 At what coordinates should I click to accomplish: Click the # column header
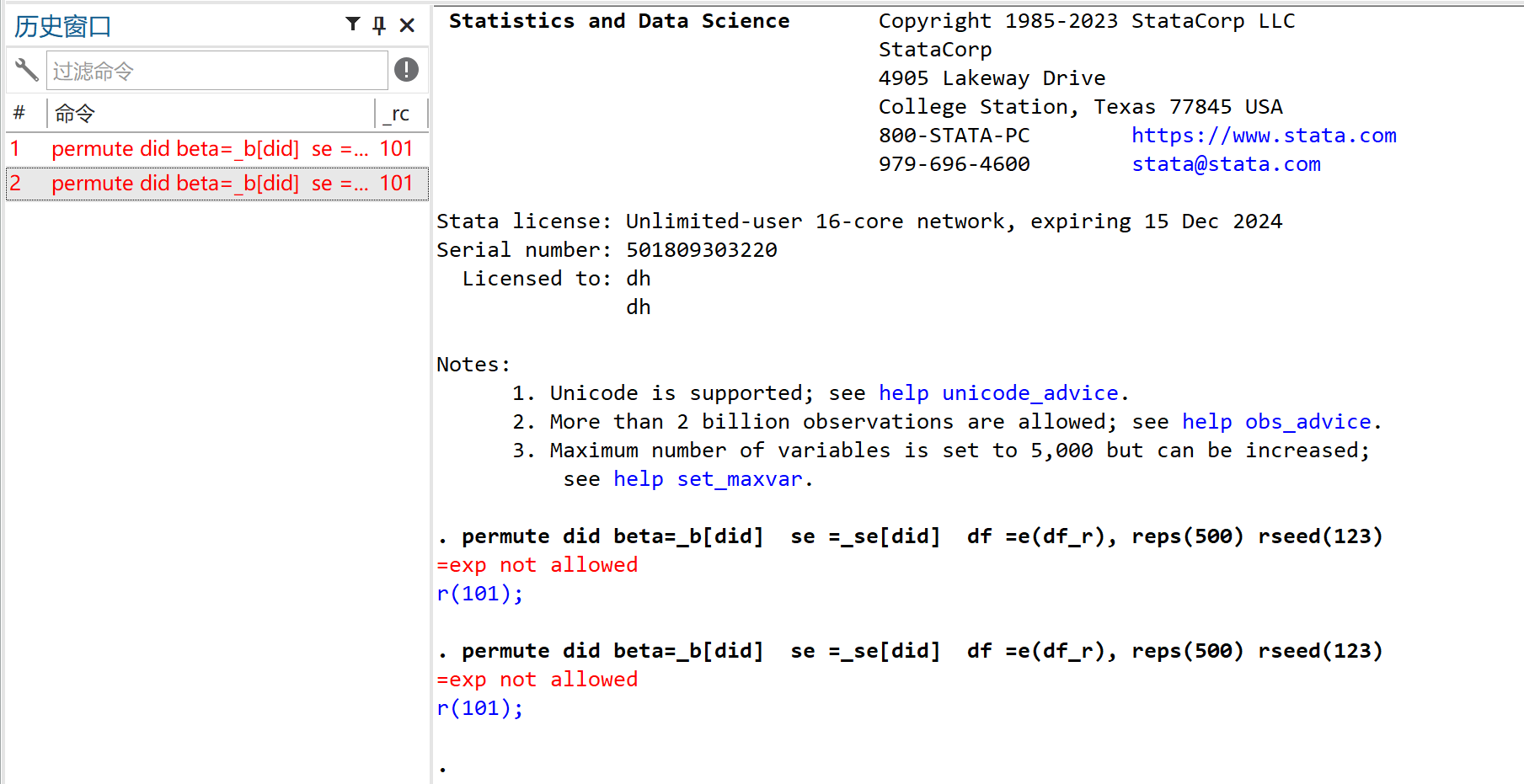coord(19,113)
